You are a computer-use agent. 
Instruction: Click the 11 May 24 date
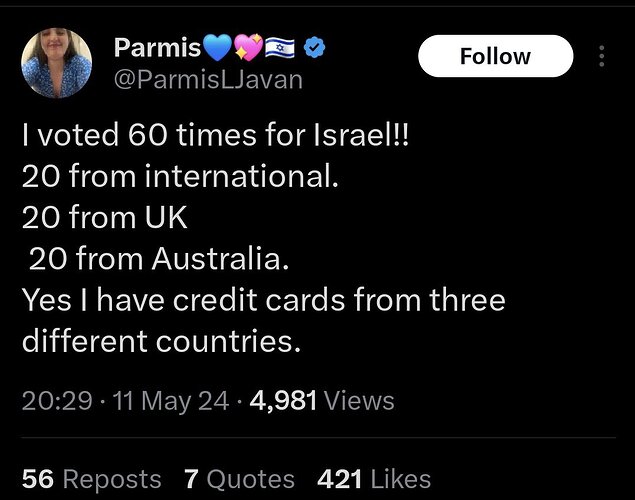[171, 401]
